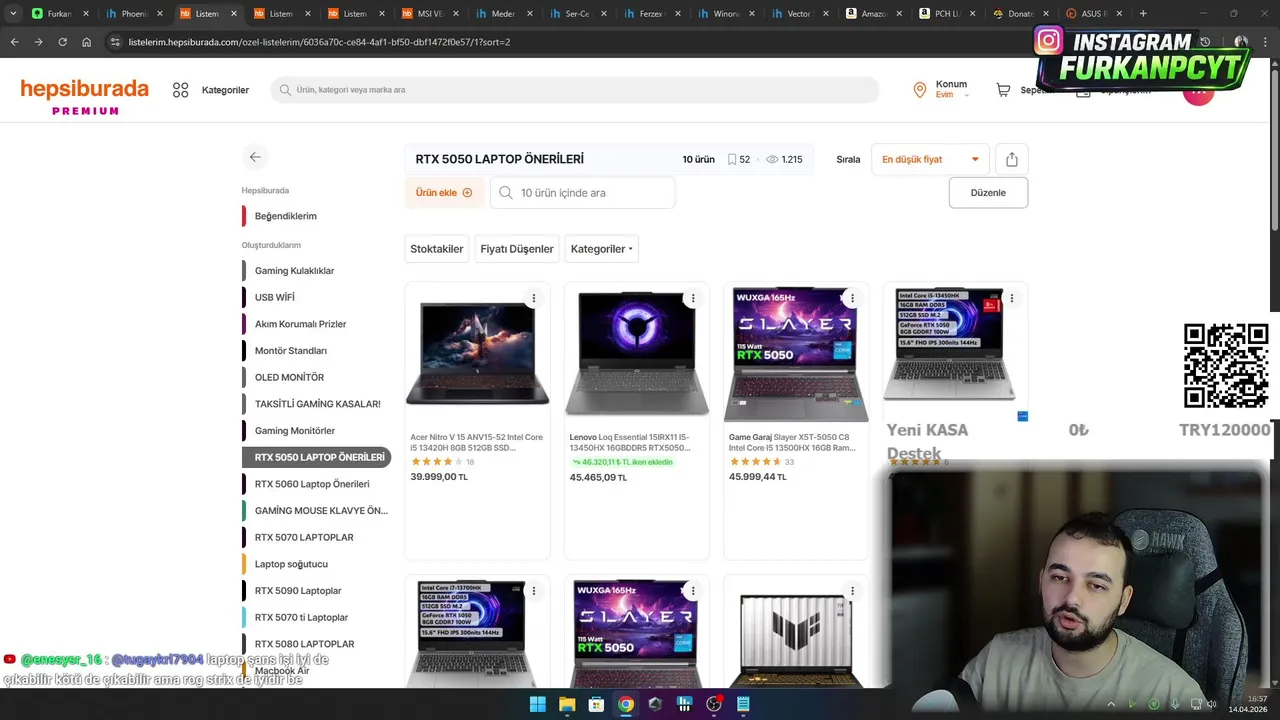Open Chrome from the taskbar
This screenshot has width=1280, height=720.
click(x=625, y=704)
